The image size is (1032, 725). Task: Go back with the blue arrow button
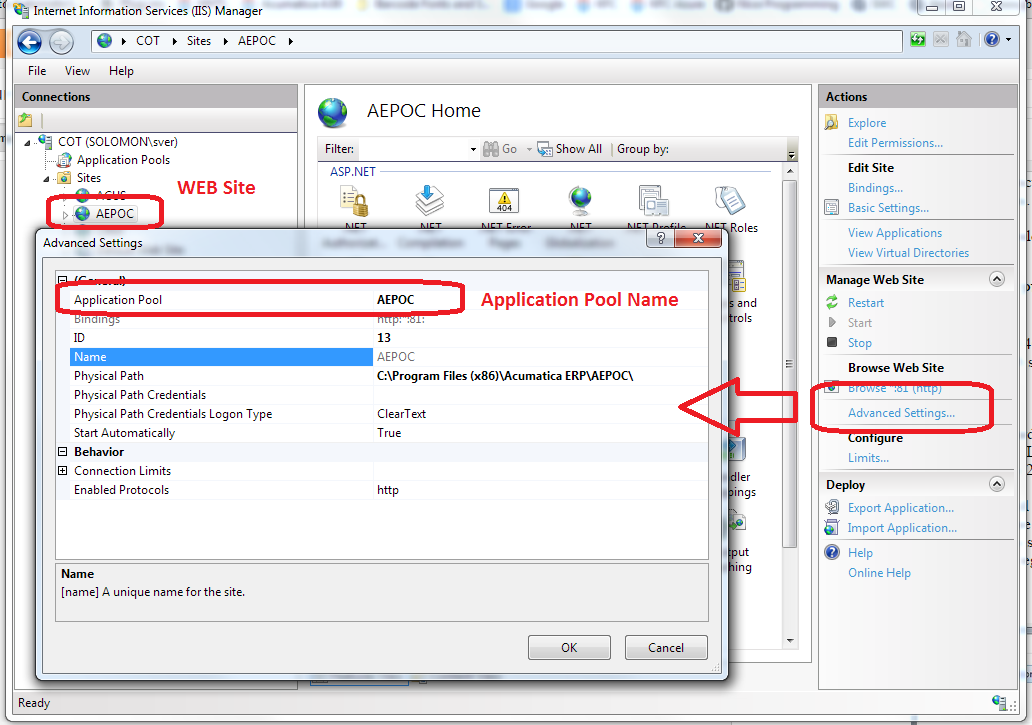(29, 42)
